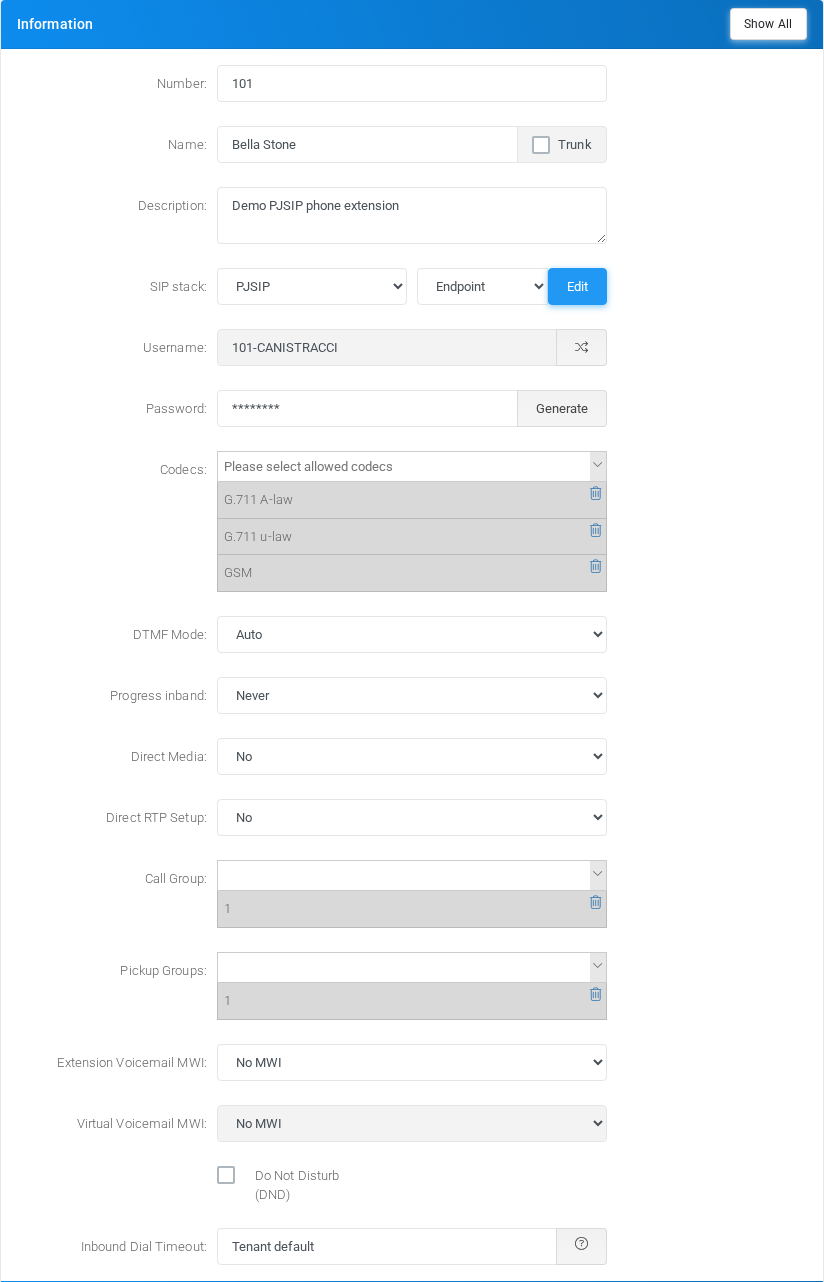The width and height of the screenshot is (824, 1282).
Task: Remove Pickup Group 1 with trash icon
Action: click(x=596, y=994)
